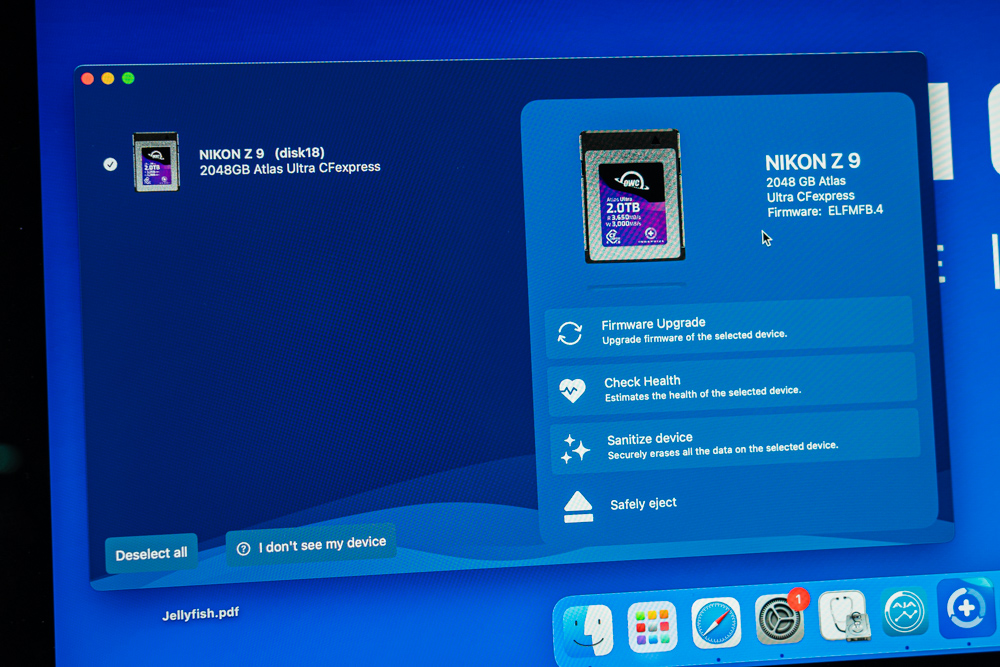The height and width of the screenshot is (667, 1000).
Task: Click the Check Health heart icon
Action: click(572, 390)
